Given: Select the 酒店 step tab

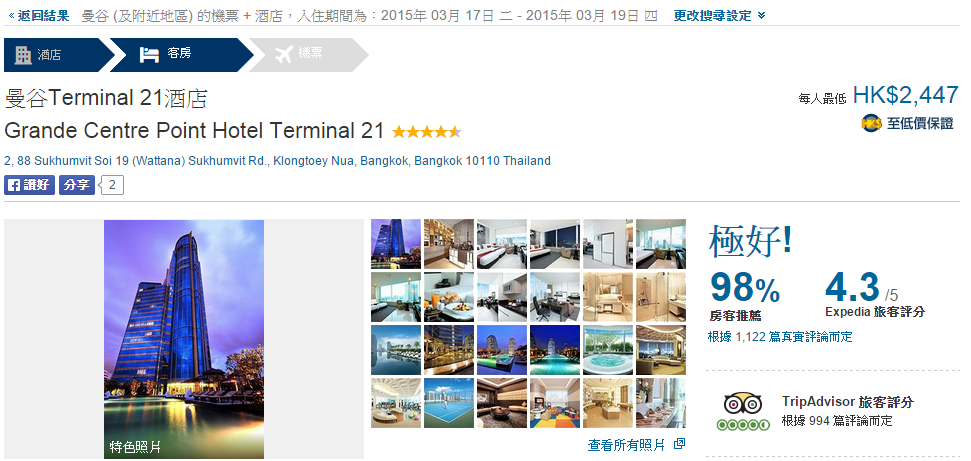Looking at the screenshot, I should pos(59,55).
